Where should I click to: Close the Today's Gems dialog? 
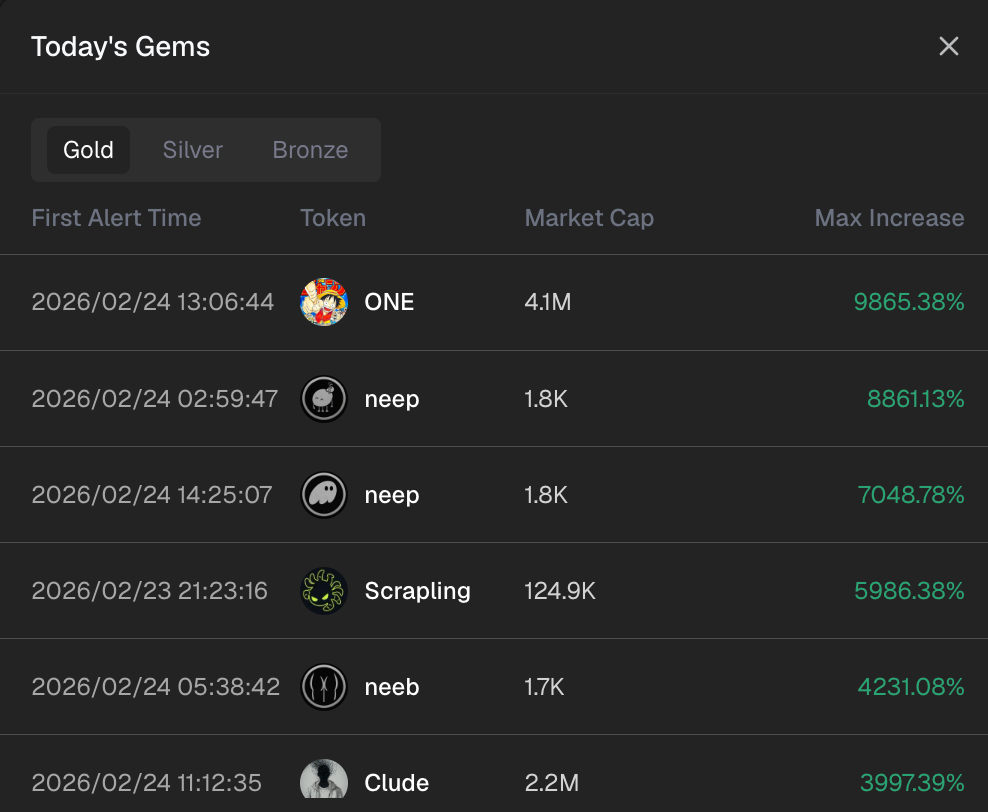tap(948, 46)
